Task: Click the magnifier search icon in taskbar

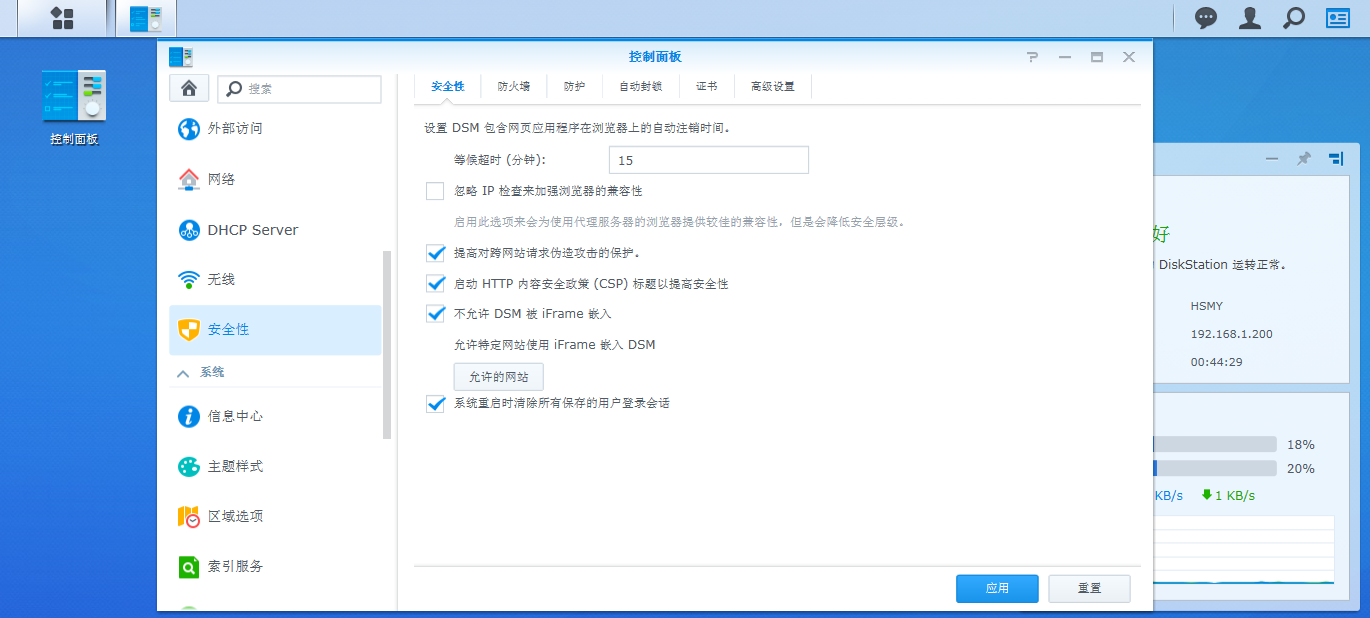Action: click(1294, 18)
